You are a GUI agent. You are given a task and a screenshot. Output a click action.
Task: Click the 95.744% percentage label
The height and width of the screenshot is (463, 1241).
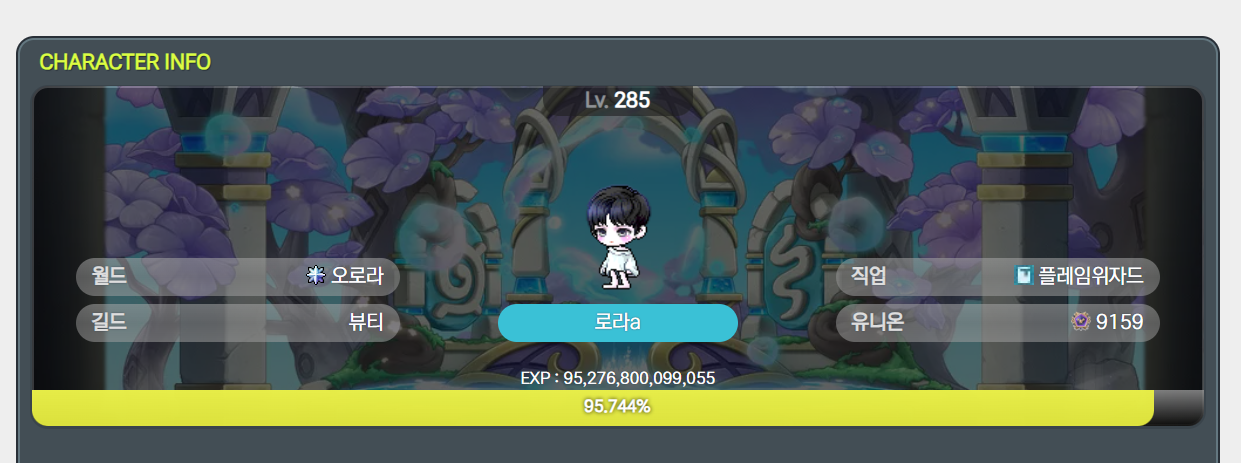(618, 407)
